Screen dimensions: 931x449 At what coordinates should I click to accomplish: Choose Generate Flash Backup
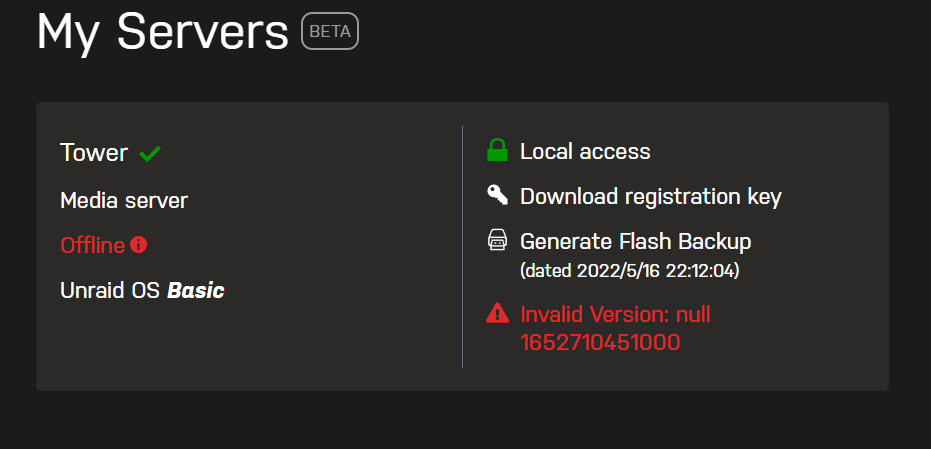point(635,242)
